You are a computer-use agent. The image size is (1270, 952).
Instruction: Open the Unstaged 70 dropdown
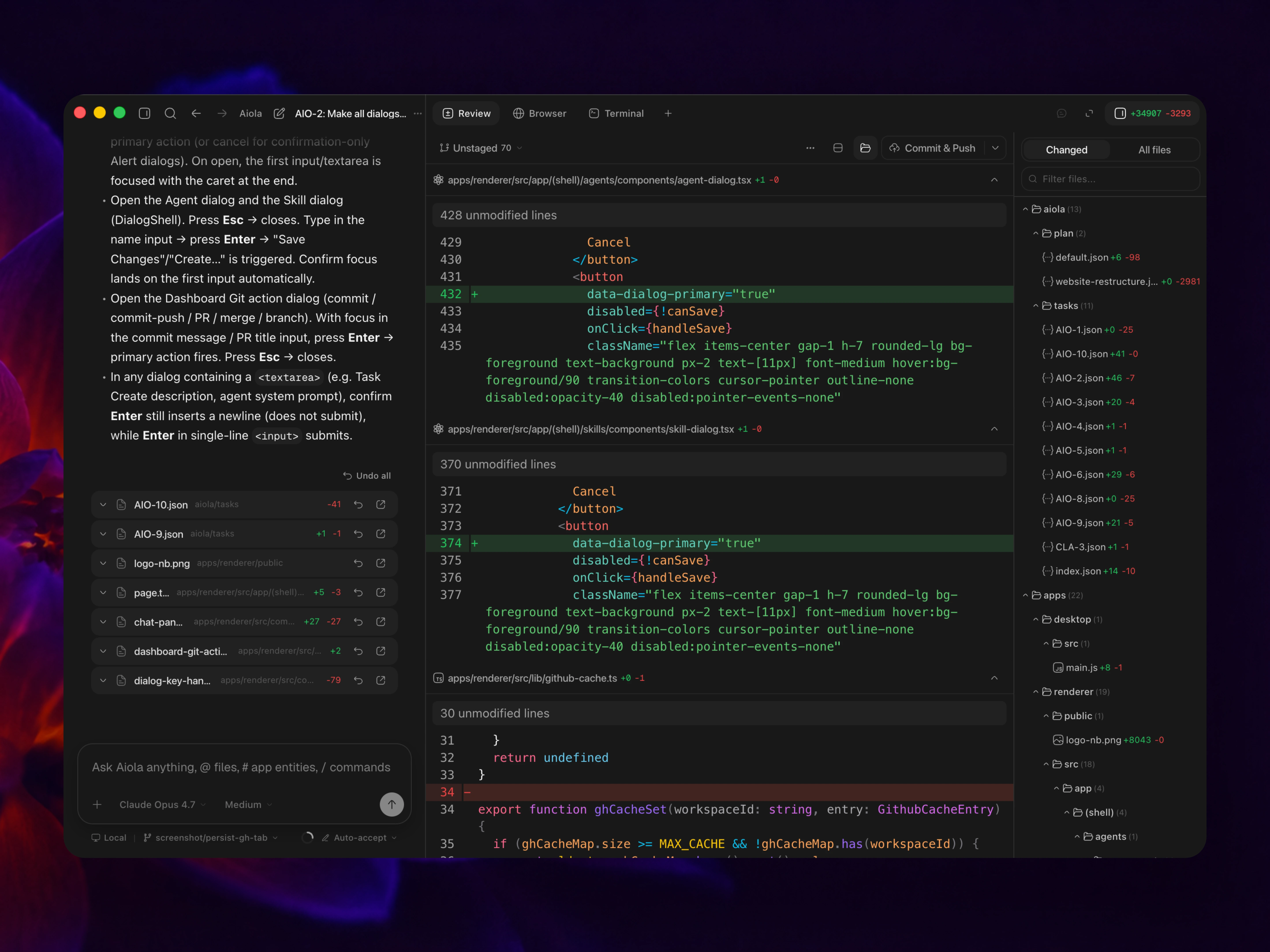click(x=481, y=148)
